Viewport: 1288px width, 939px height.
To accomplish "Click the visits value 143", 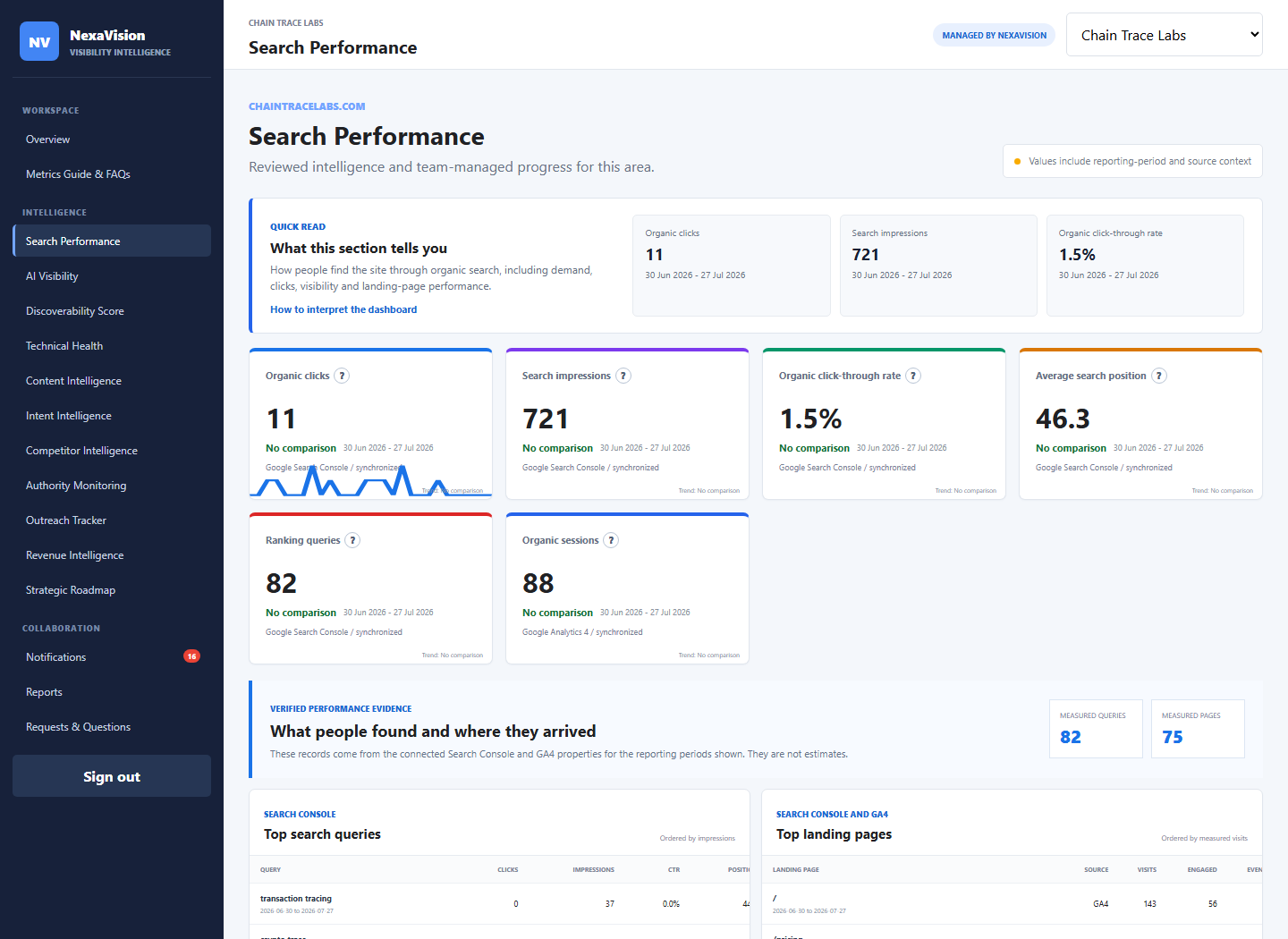I will click(x=1149, y=904).
